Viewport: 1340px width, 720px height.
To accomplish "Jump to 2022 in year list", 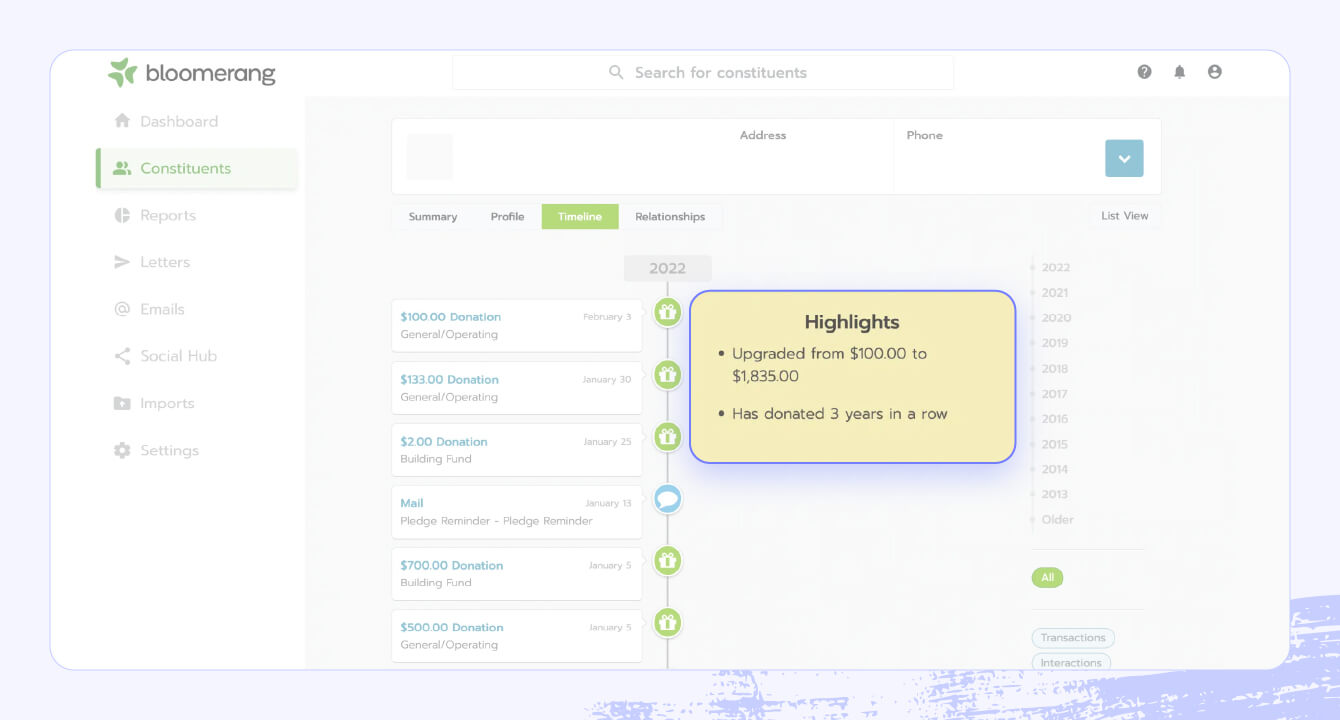I will coord(1056,267).
